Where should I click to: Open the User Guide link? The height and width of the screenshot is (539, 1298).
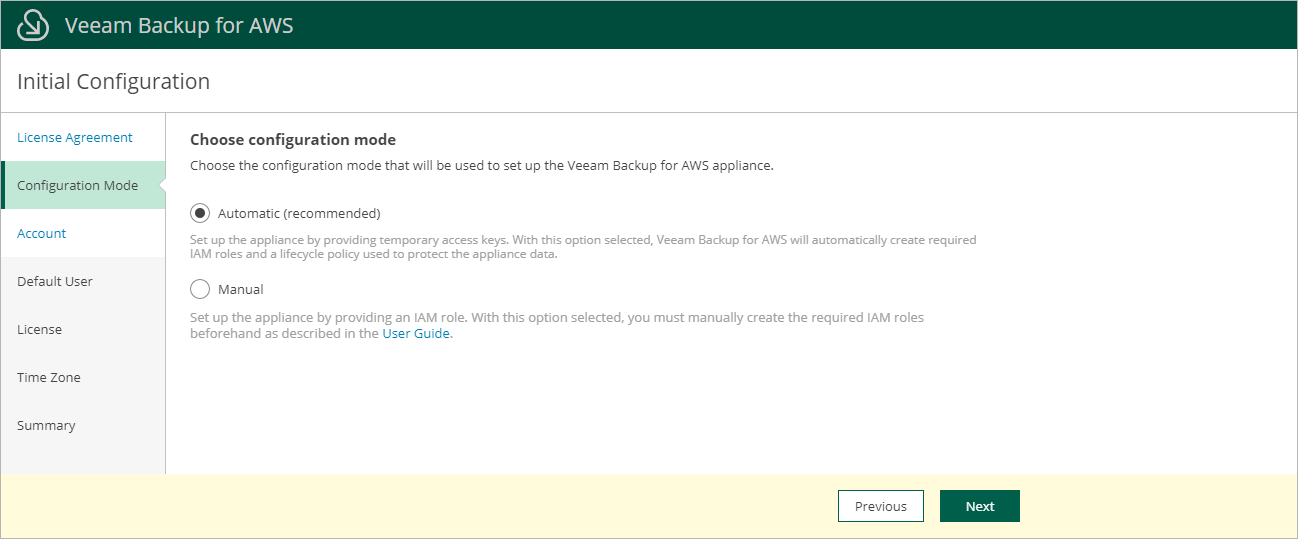point(417,334)
